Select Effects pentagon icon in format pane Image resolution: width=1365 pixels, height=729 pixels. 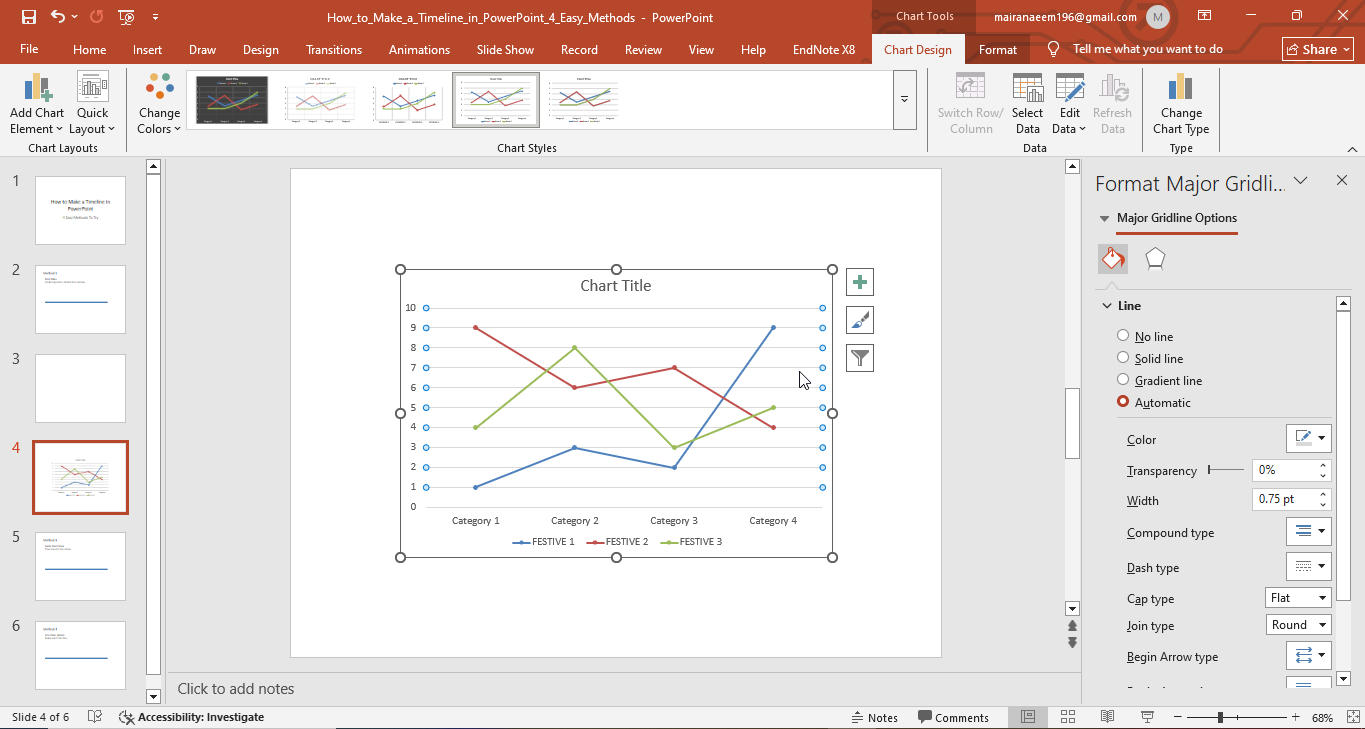pyautogui.click(x=1155, y=259)
